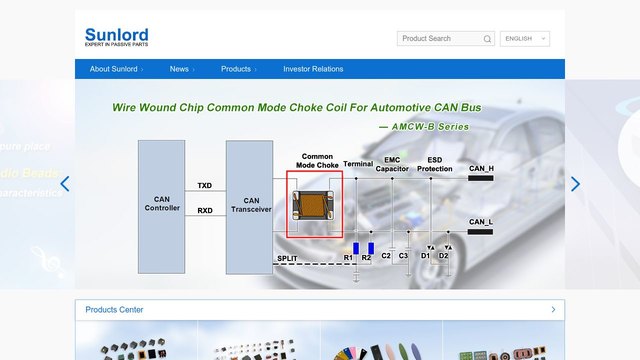
Task: Advance to next banner slide arrow
Action: pyautogui.click(x=575, y=184)
